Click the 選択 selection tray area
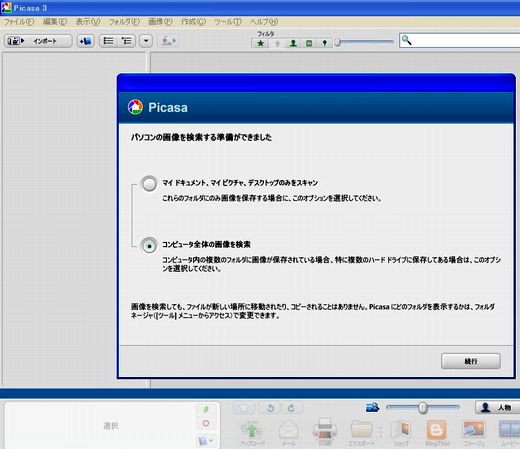520x449 pixels. (x=111, y=426)
